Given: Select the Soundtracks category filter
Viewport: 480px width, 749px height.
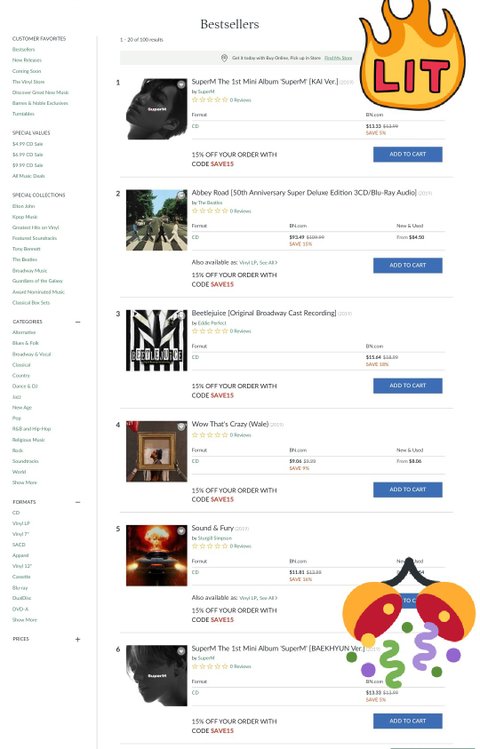Looking at the screenshot, I should (25, 461).
